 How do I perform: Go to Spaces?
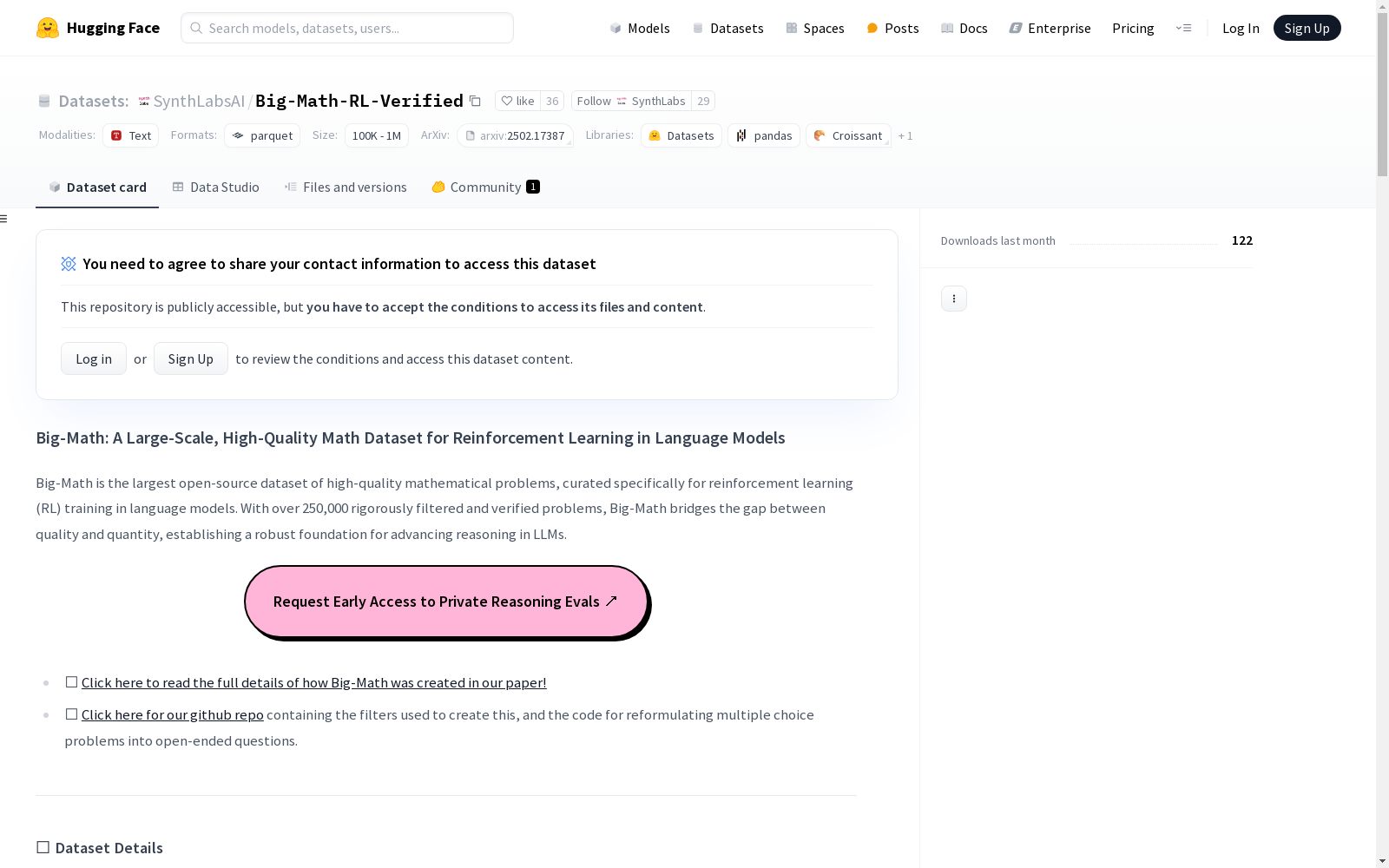click(x=815, y=28)
